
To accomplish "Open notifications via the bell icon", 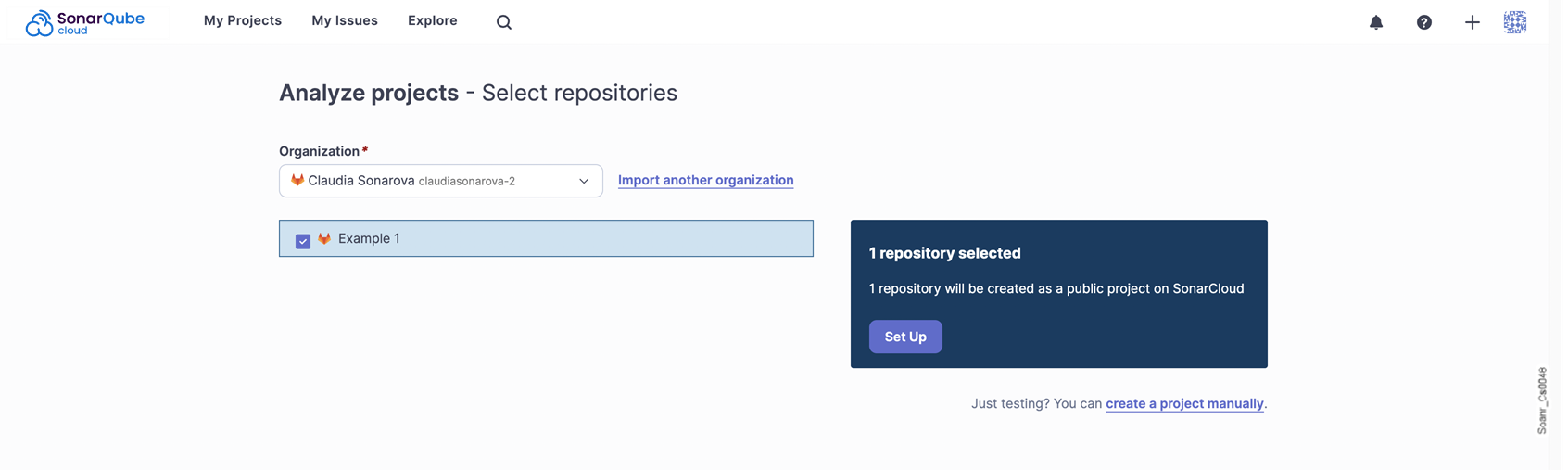I will pyautogui.click(x=1376, y=22).
